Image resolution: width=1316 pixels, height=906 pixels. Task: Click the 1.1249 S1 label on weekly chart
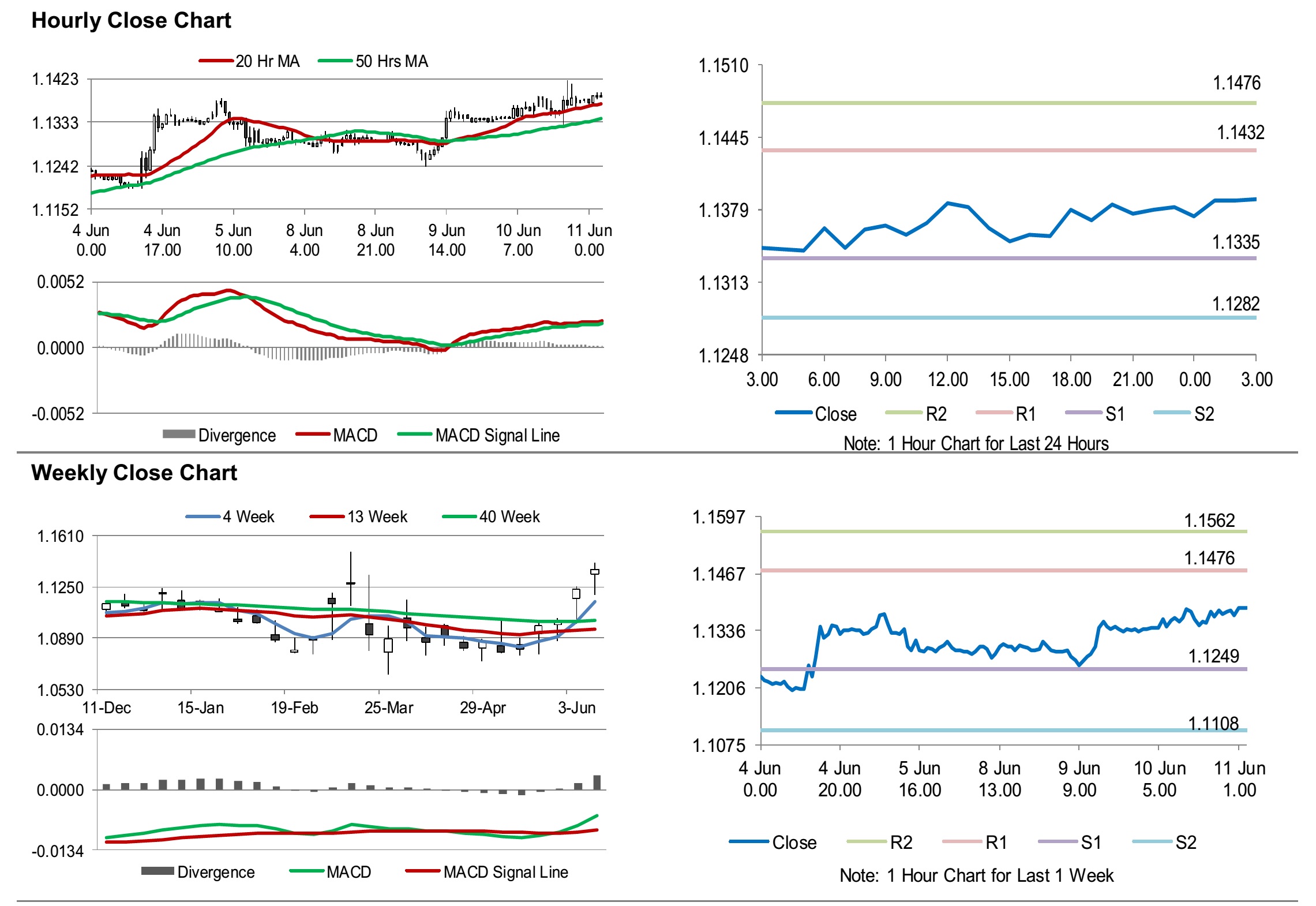pos(1213,656)
